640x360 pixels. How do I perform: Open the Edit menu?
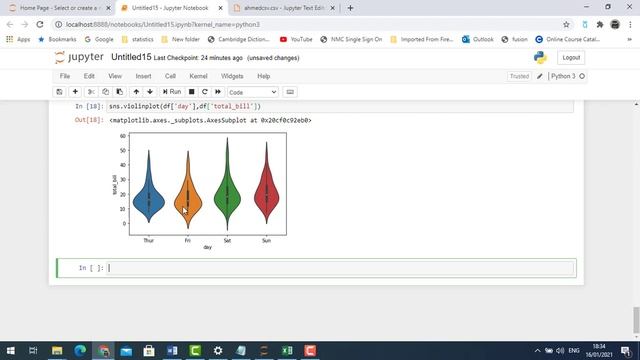[89, 76]
